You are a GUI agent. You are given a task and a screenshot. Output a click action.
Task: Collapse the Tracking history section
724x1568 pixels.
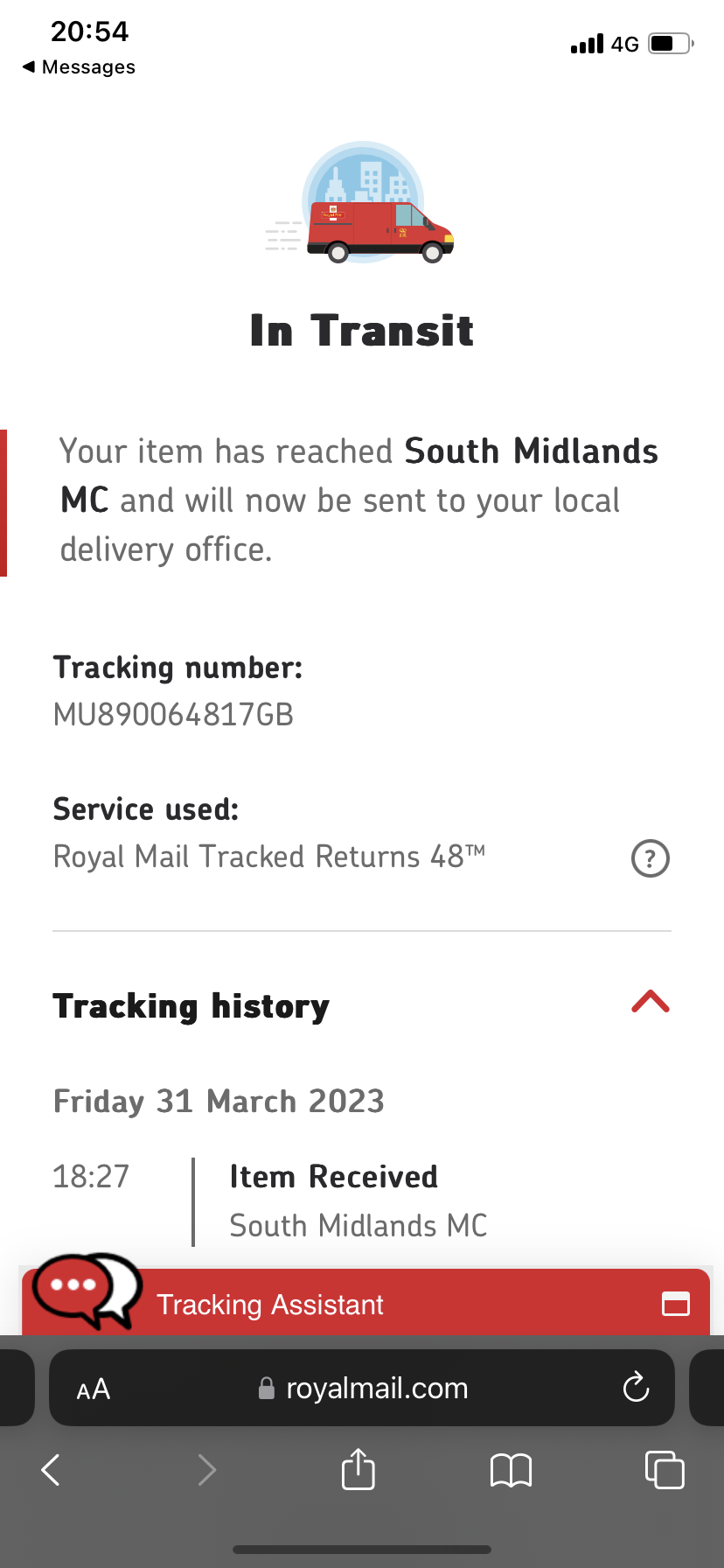point(651,1002)
